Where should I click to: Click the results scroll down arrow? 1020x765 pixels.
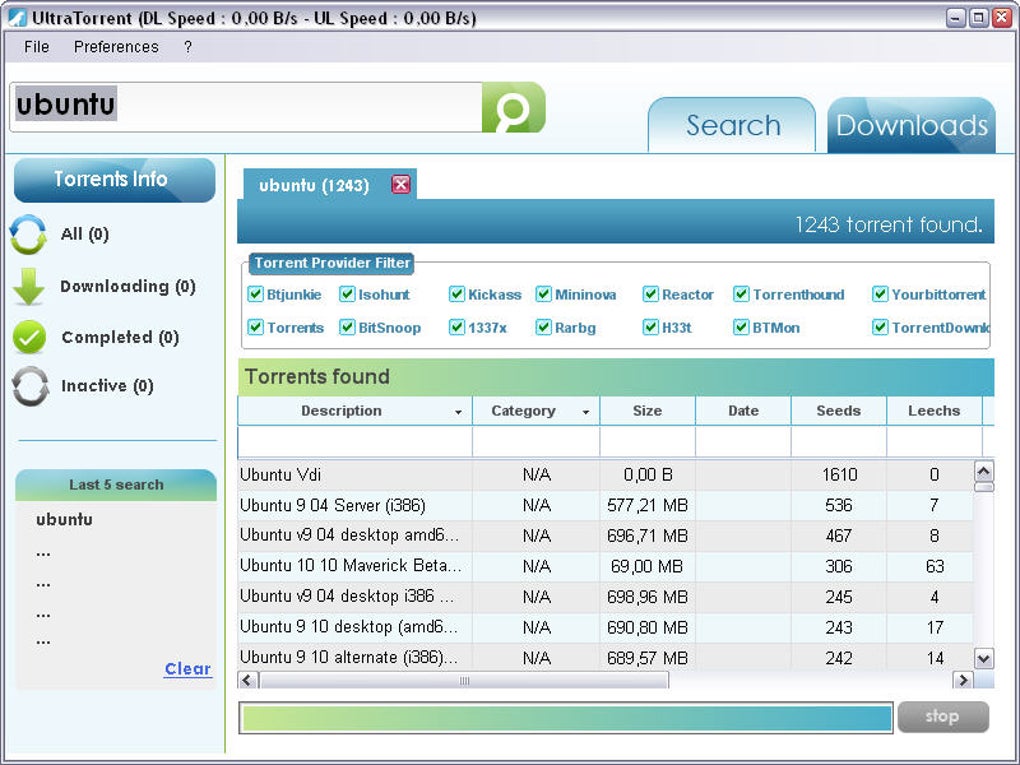(x=984, y=658)
